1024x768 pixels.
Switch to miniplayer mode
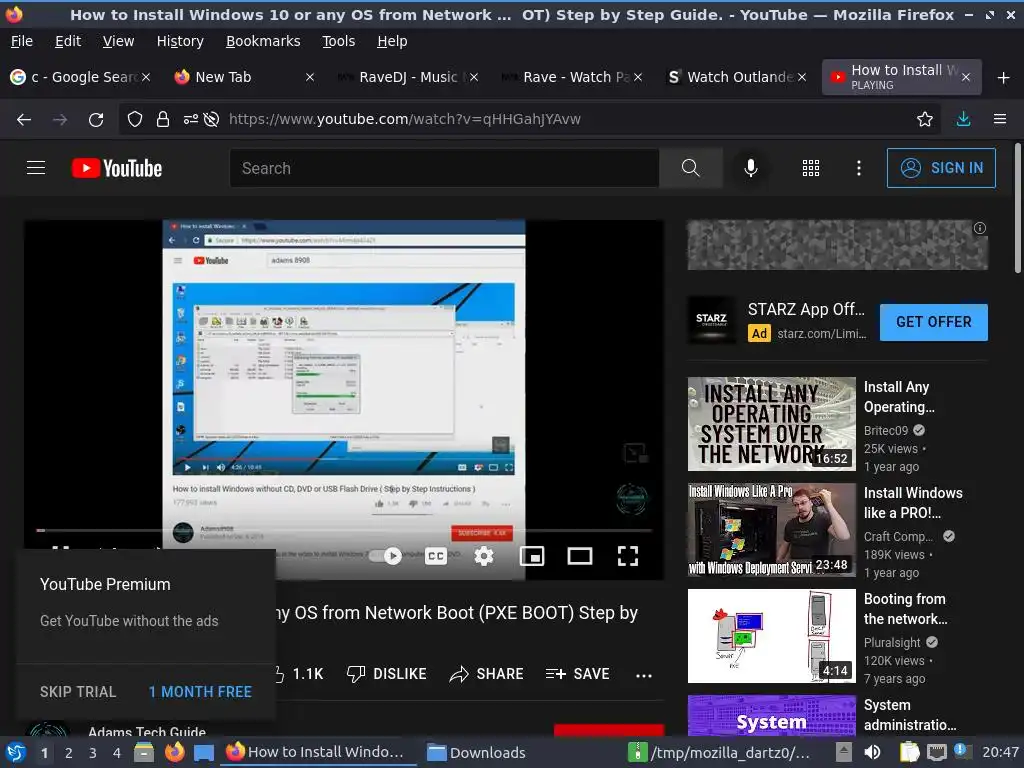pos(532,556)
